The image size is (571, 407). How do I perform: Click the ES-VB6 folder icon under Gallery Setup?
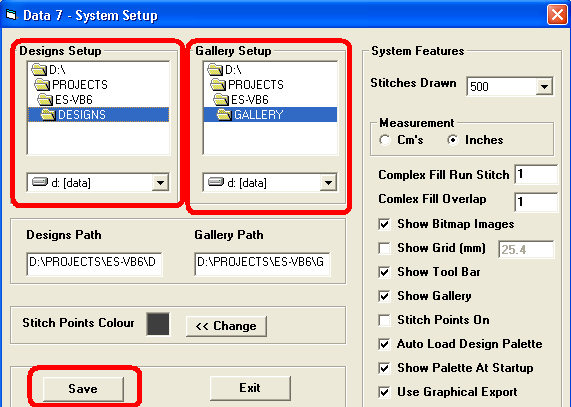click(x=221, y=99)
